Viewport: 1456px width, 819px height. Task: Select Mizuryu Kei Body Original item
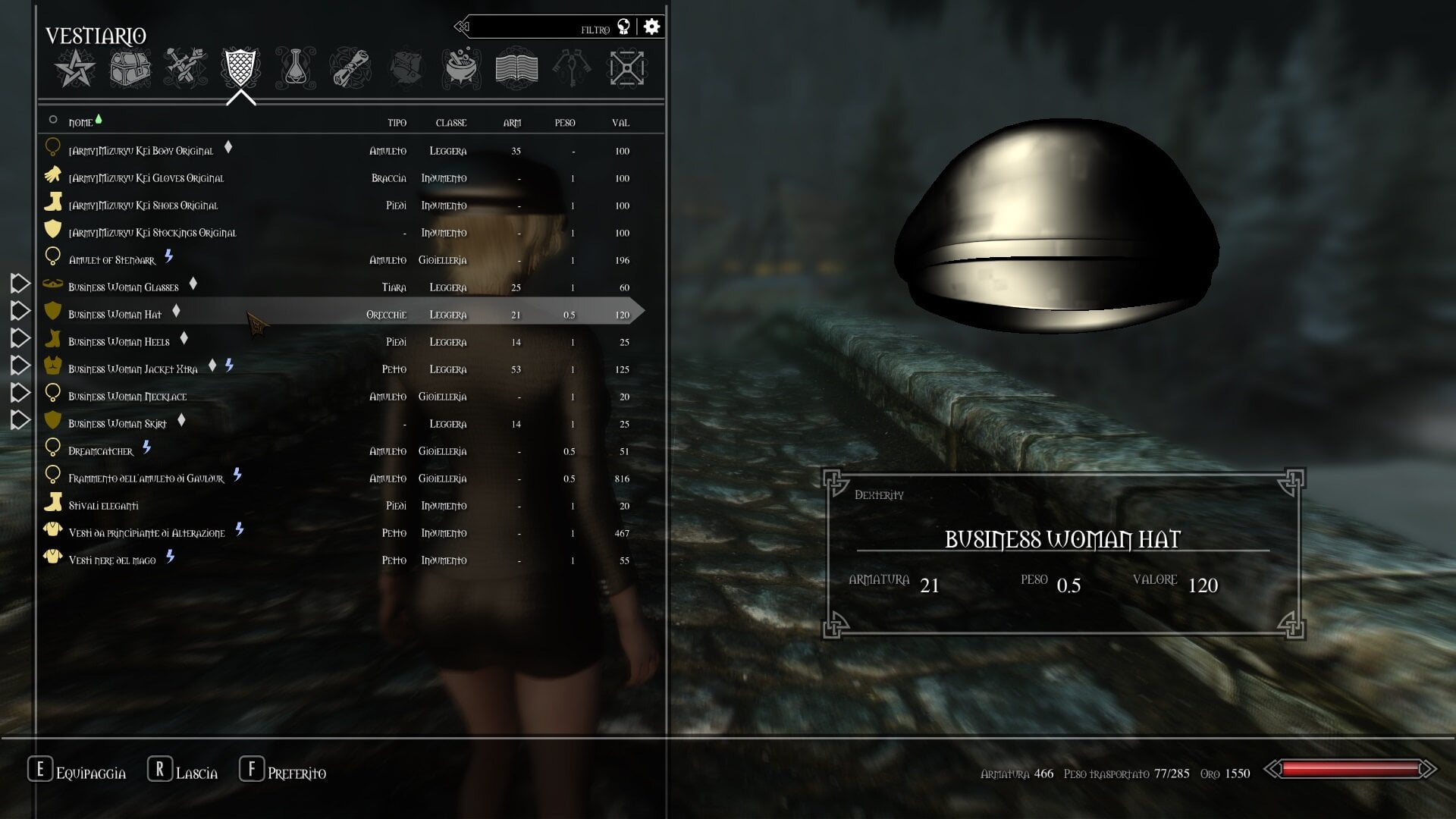pyautogui.click(x=341, y=150)
